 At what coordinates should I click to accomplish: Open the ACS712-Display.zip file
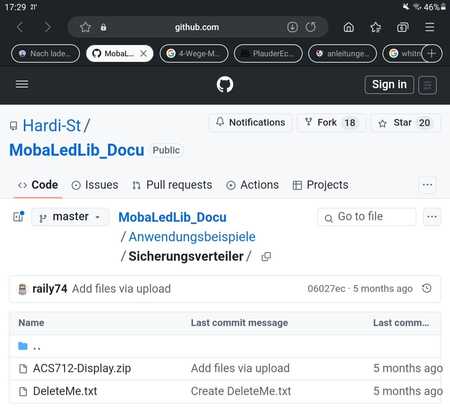click(82, 368)
